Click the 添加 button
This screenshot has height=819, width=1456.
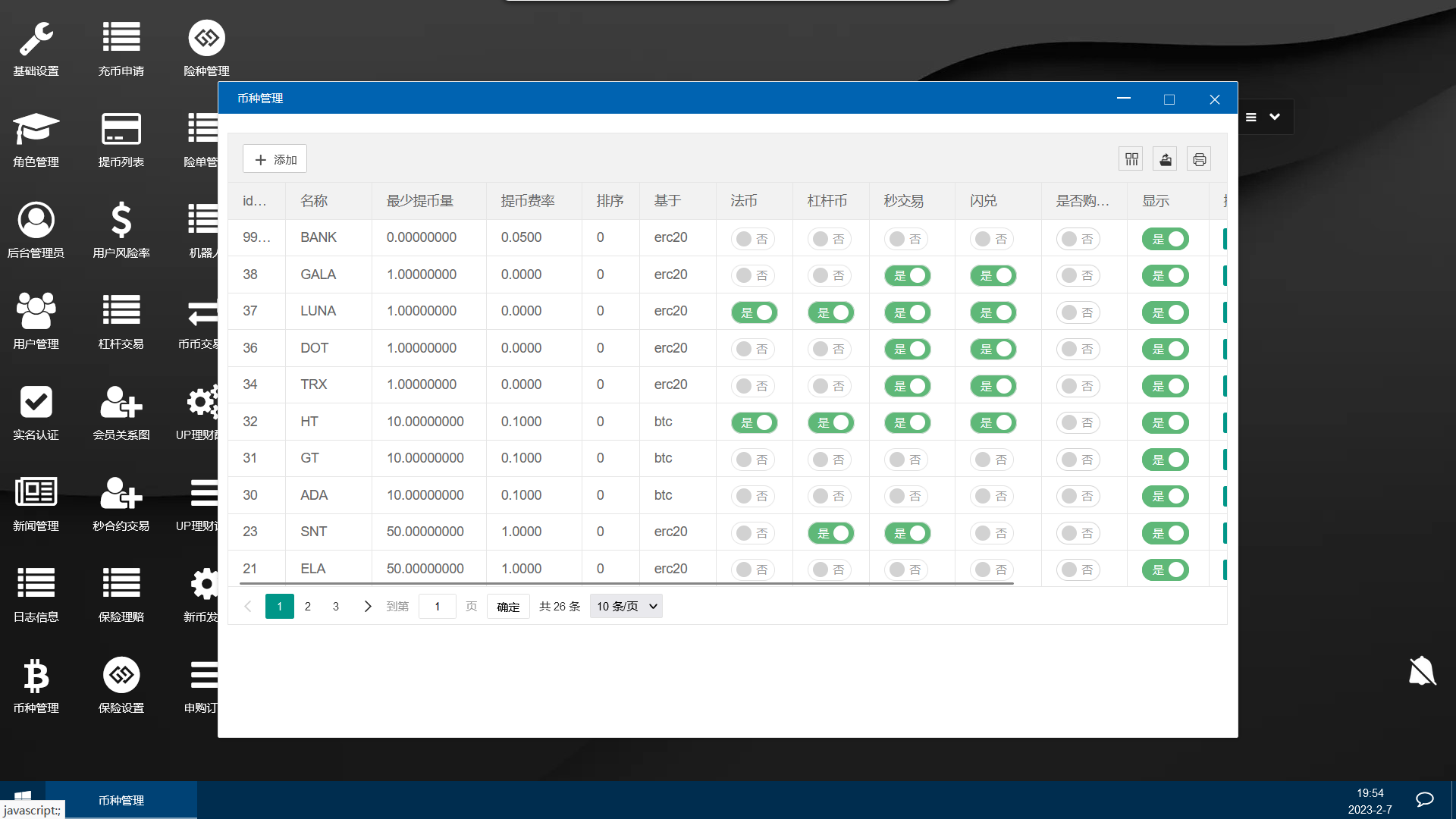(275, 159)
